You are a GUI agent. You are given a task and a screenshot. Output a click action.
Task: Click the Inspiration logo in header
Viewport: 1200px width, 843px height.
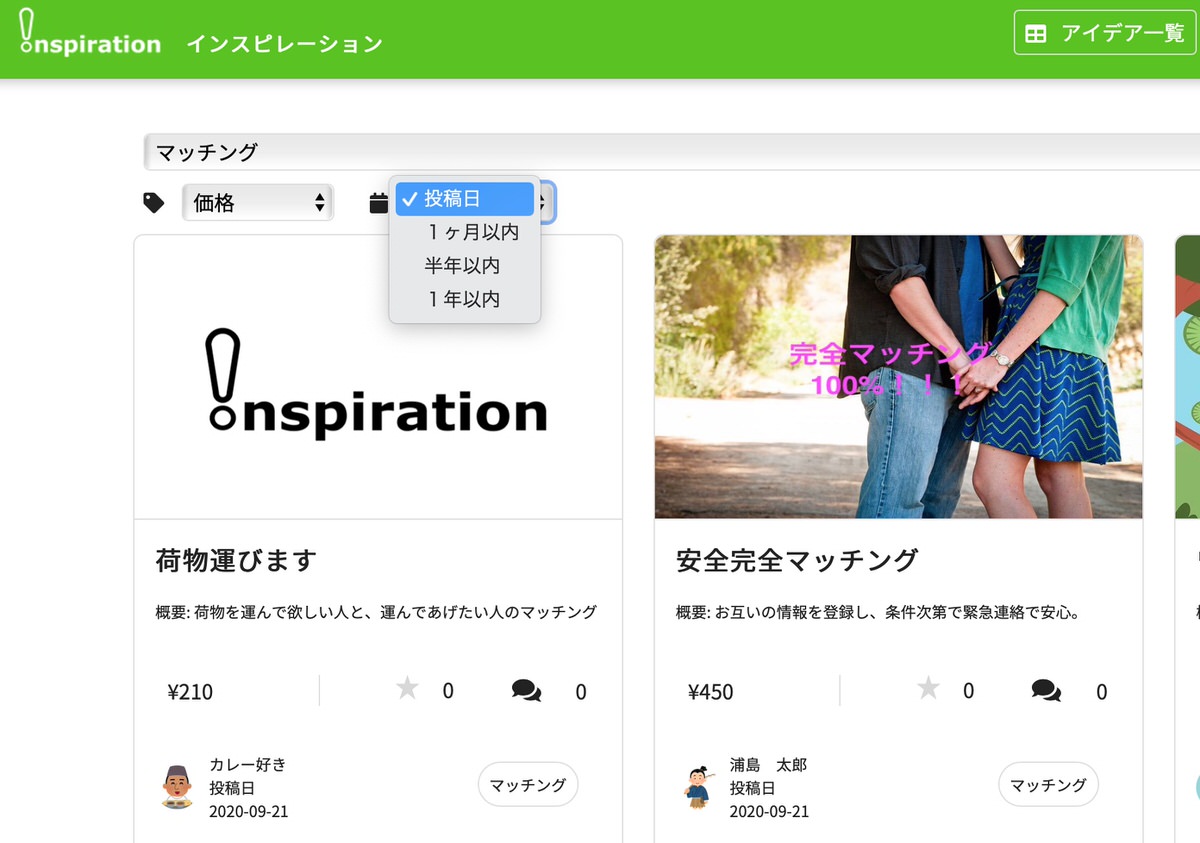point(90,32)
